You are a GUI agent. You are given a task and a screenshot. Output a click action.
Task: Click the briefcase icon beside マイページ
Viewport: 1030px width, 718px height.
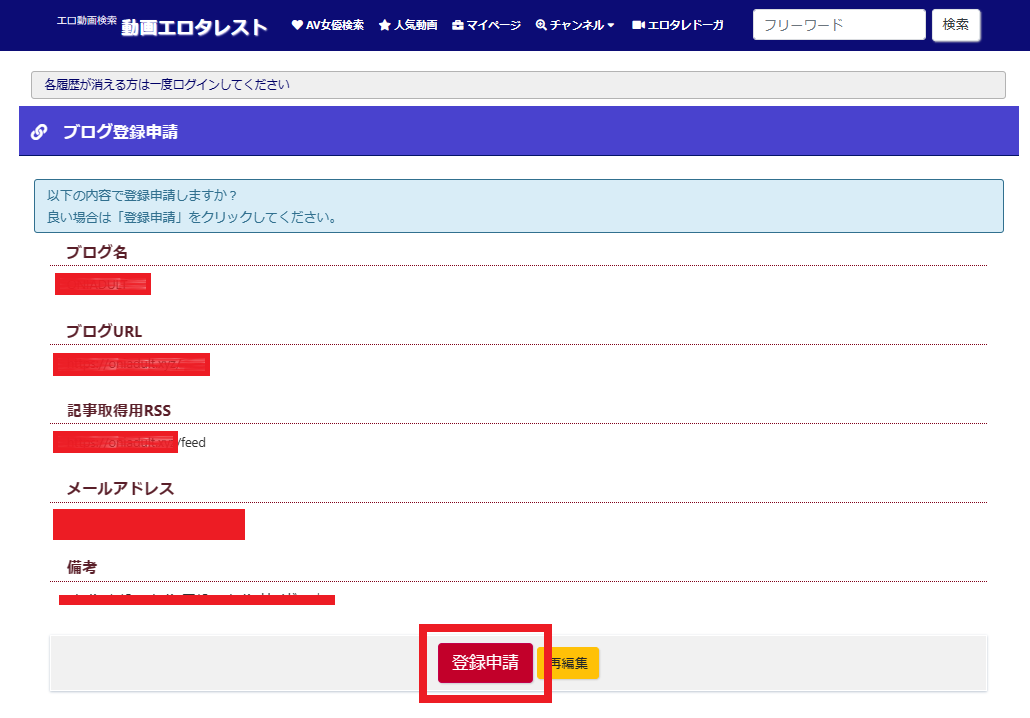[457, 25]
